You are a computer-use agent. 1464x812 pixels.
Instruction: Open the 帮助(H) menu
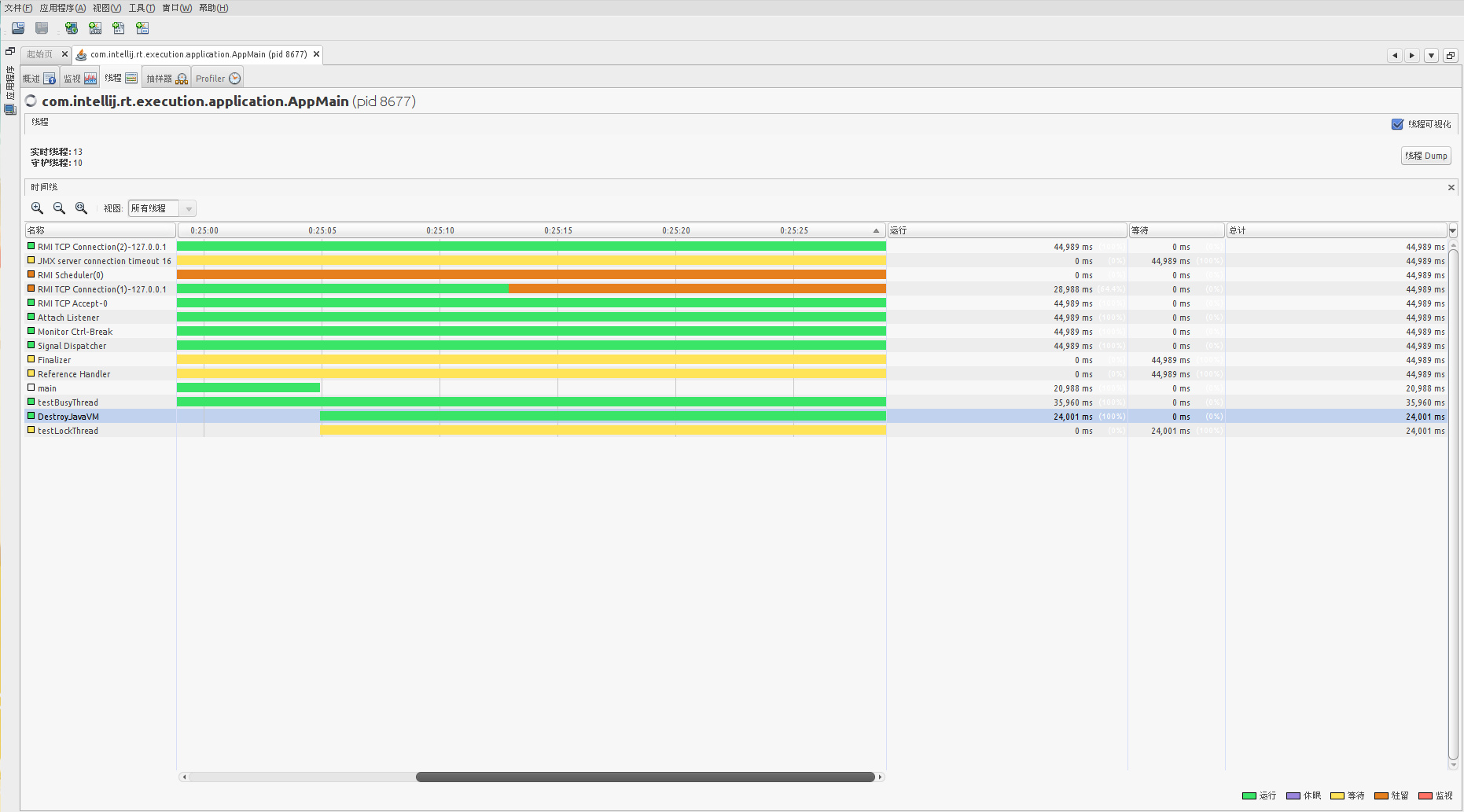(214, 8)
